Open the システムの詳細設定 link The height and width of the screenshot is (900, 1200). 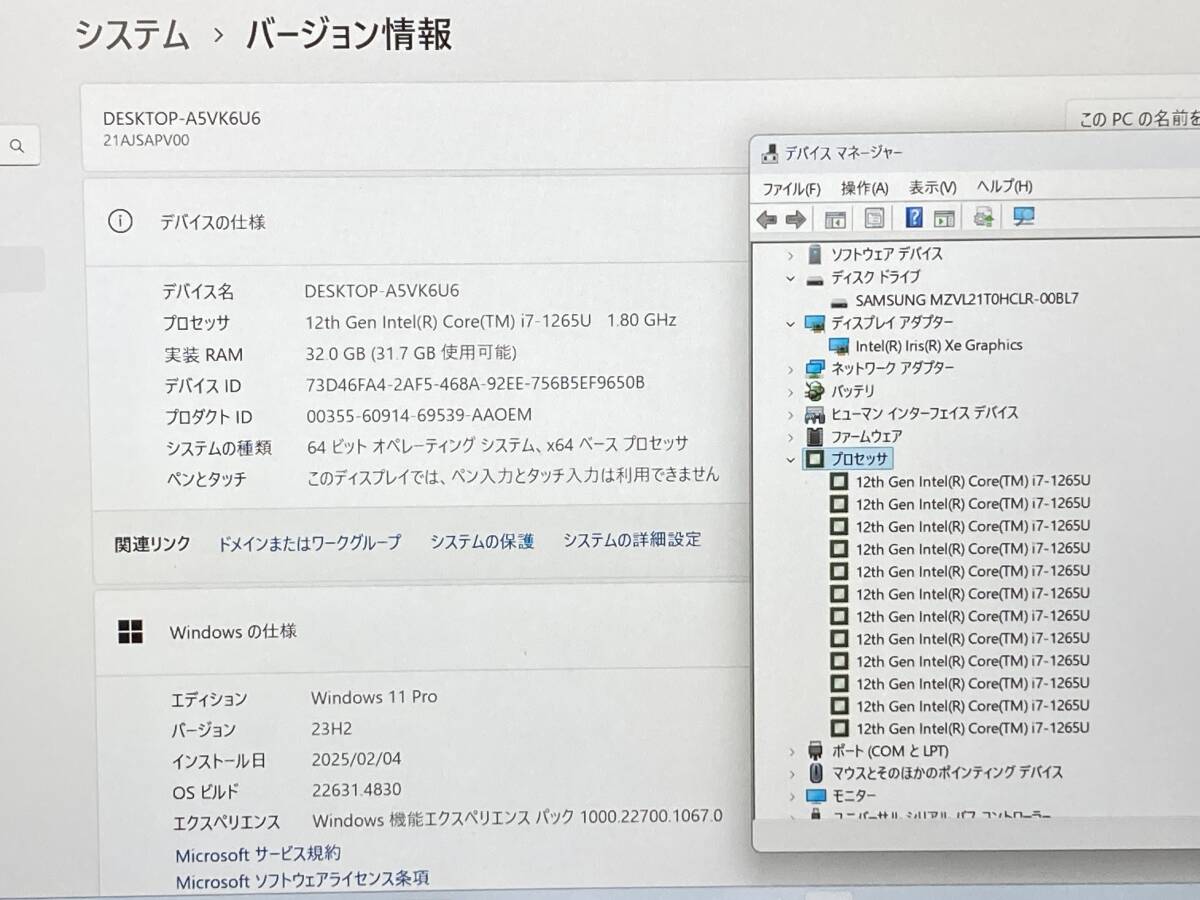[x=632, y=540]
